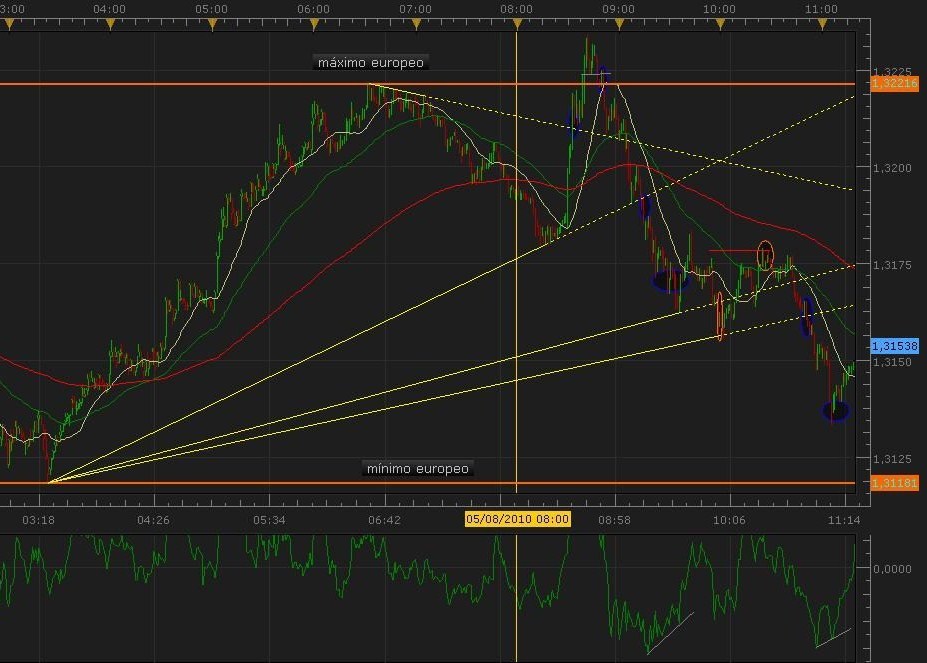Click the 05/08/2010 08:00 cursor date label

click(x=517, y=519)
